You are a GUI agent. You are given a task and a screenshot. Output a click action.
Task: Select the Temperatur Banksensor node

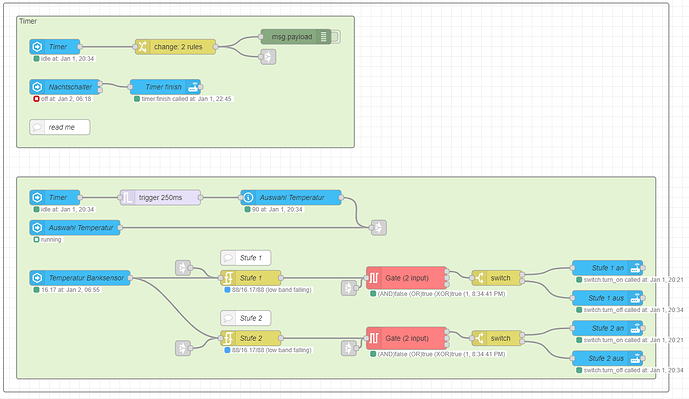point(80,278)
